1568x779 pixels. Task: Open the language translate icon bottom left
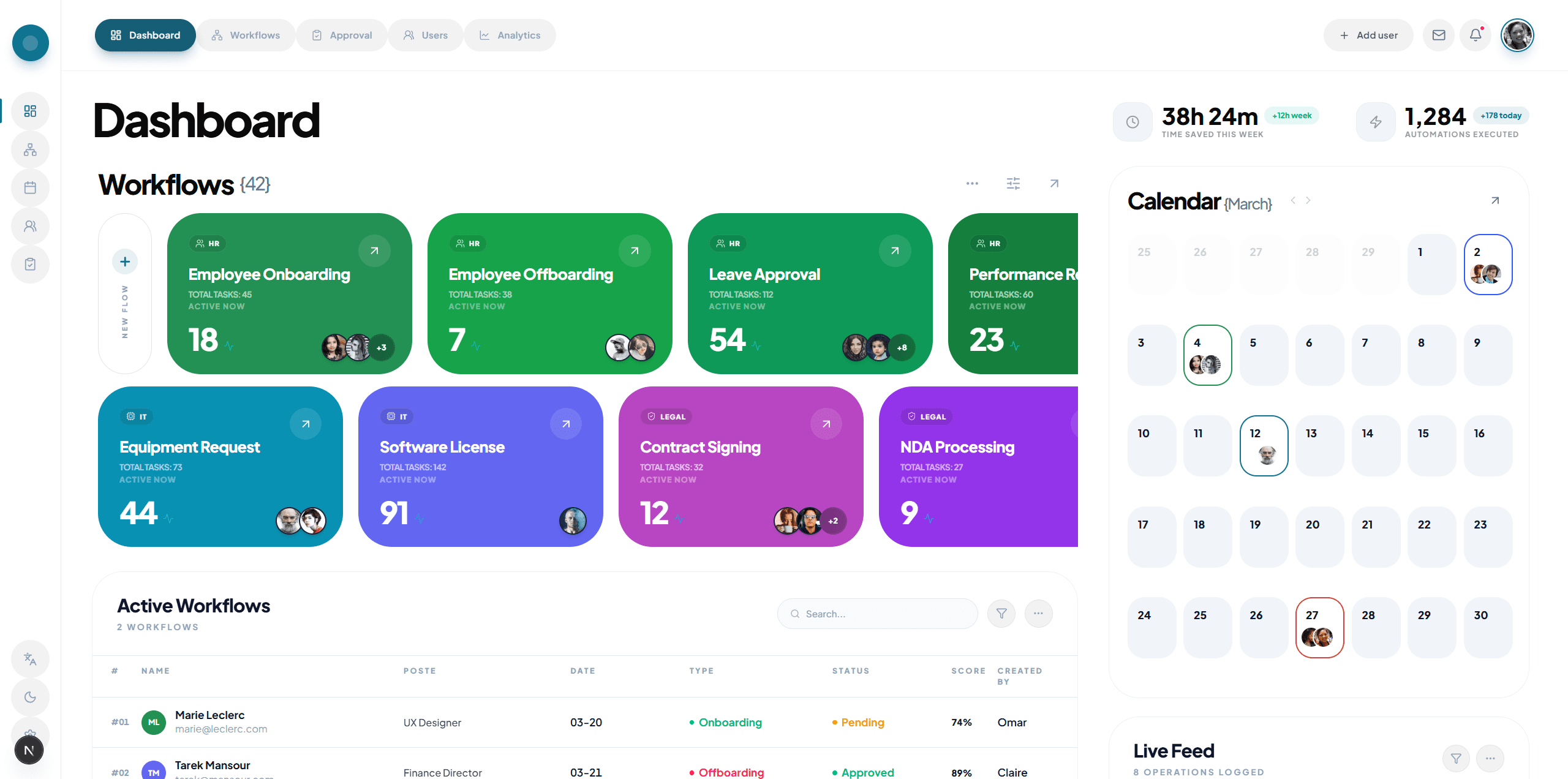(30, 659)
